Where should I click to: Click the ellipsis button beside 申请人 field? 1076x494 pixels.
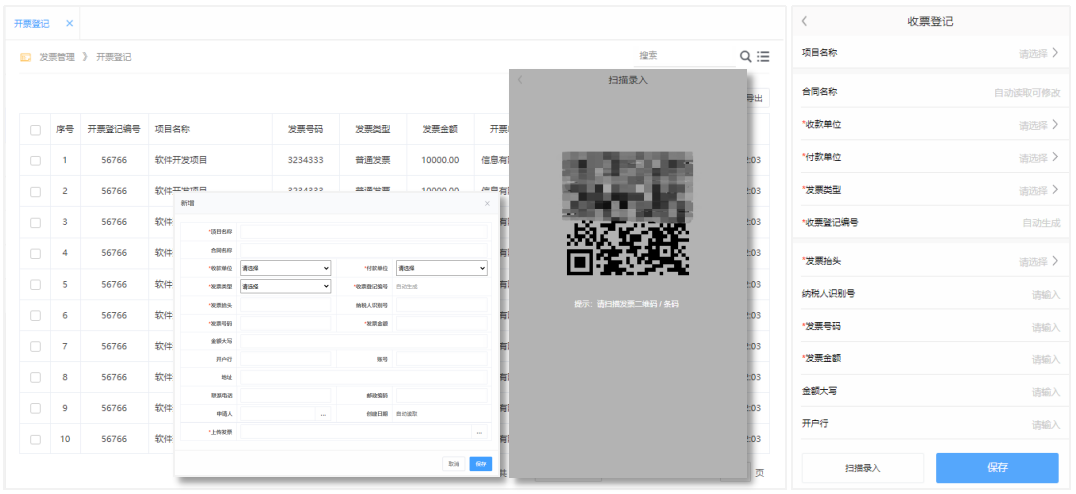[x=323, y=414]
